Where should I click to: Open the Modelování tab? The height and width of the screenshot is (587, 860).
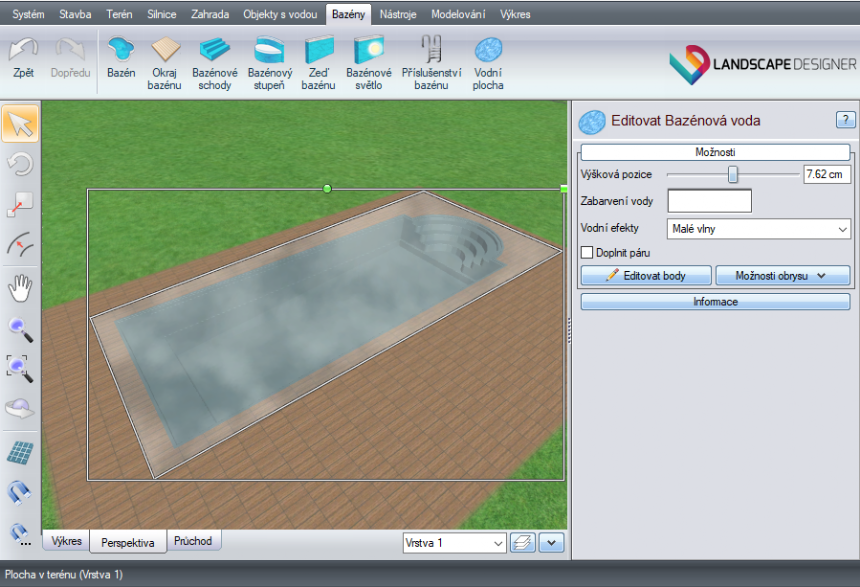[x=458, y=14]
